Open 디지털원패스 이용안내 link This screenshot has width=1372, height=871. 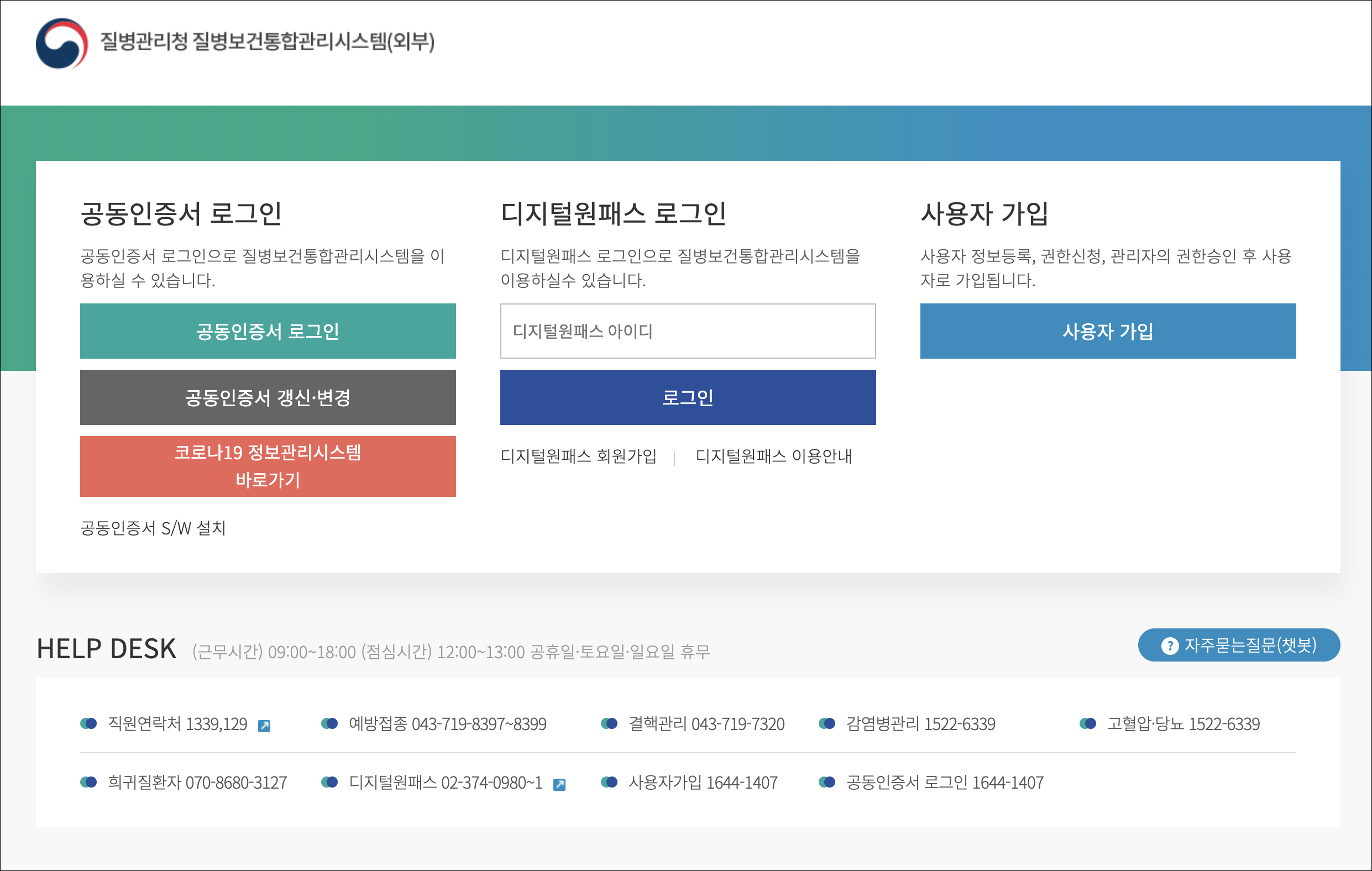click(x=773, y=456)
